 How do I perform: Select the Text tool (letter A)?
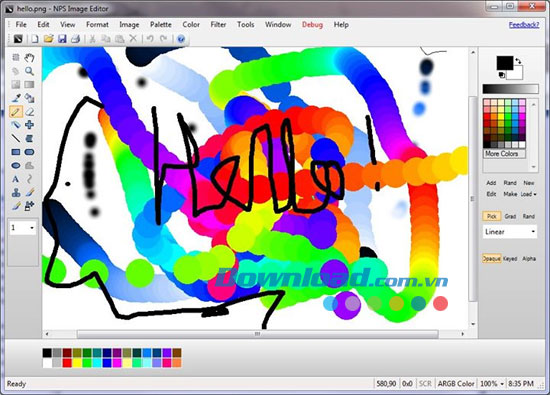tap(16, 179)
